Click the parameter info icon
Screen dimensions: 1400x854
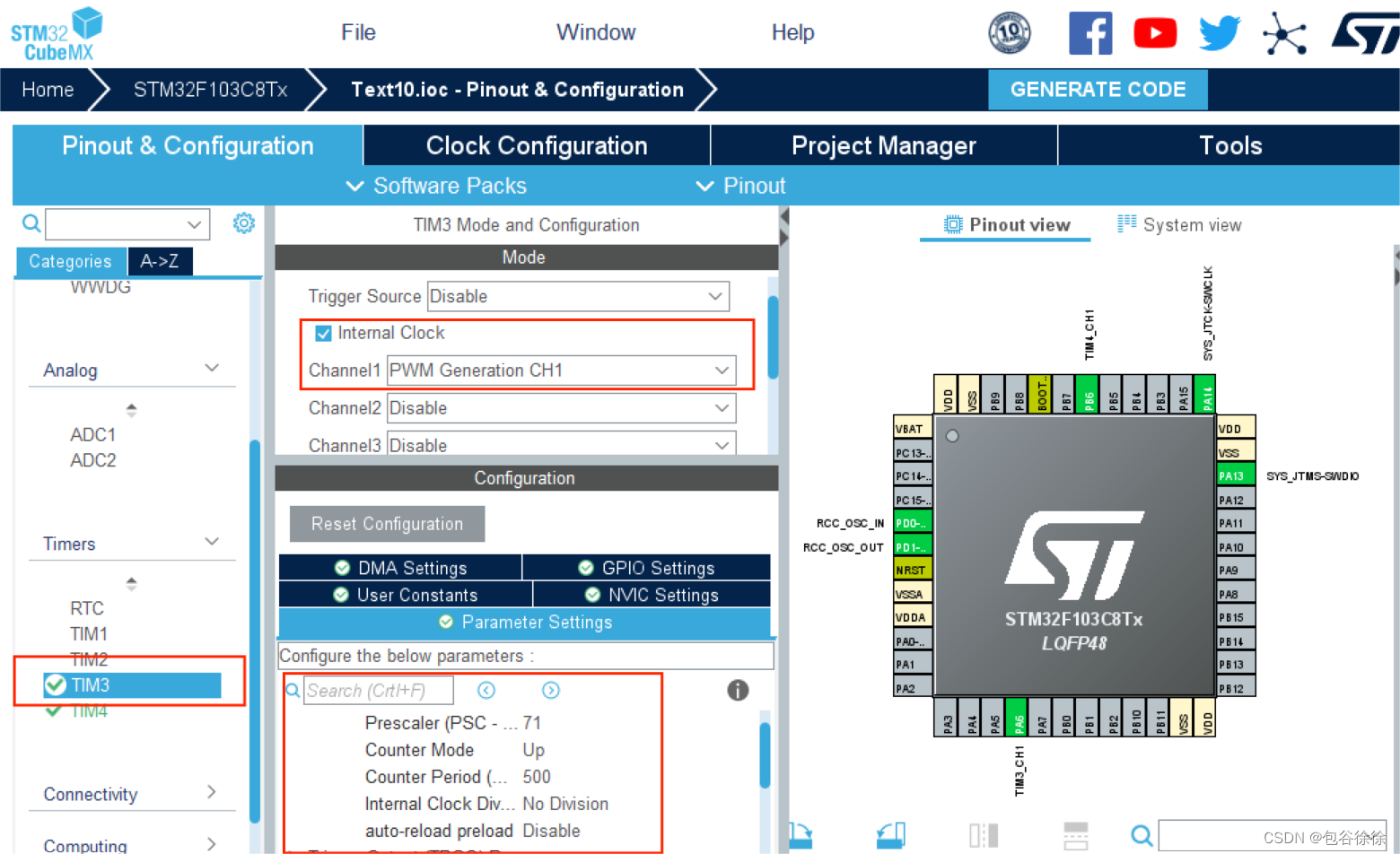click(x=738, y=690)
